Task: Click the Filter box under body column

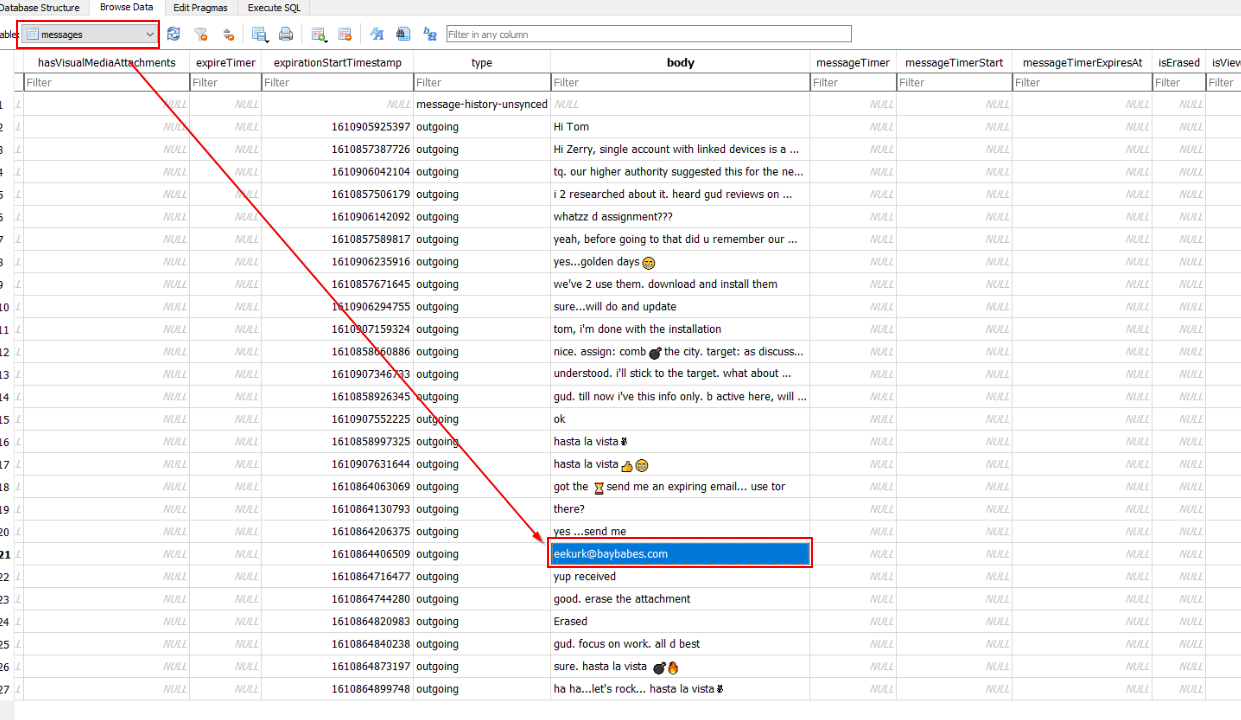Action: click(680, 82)
